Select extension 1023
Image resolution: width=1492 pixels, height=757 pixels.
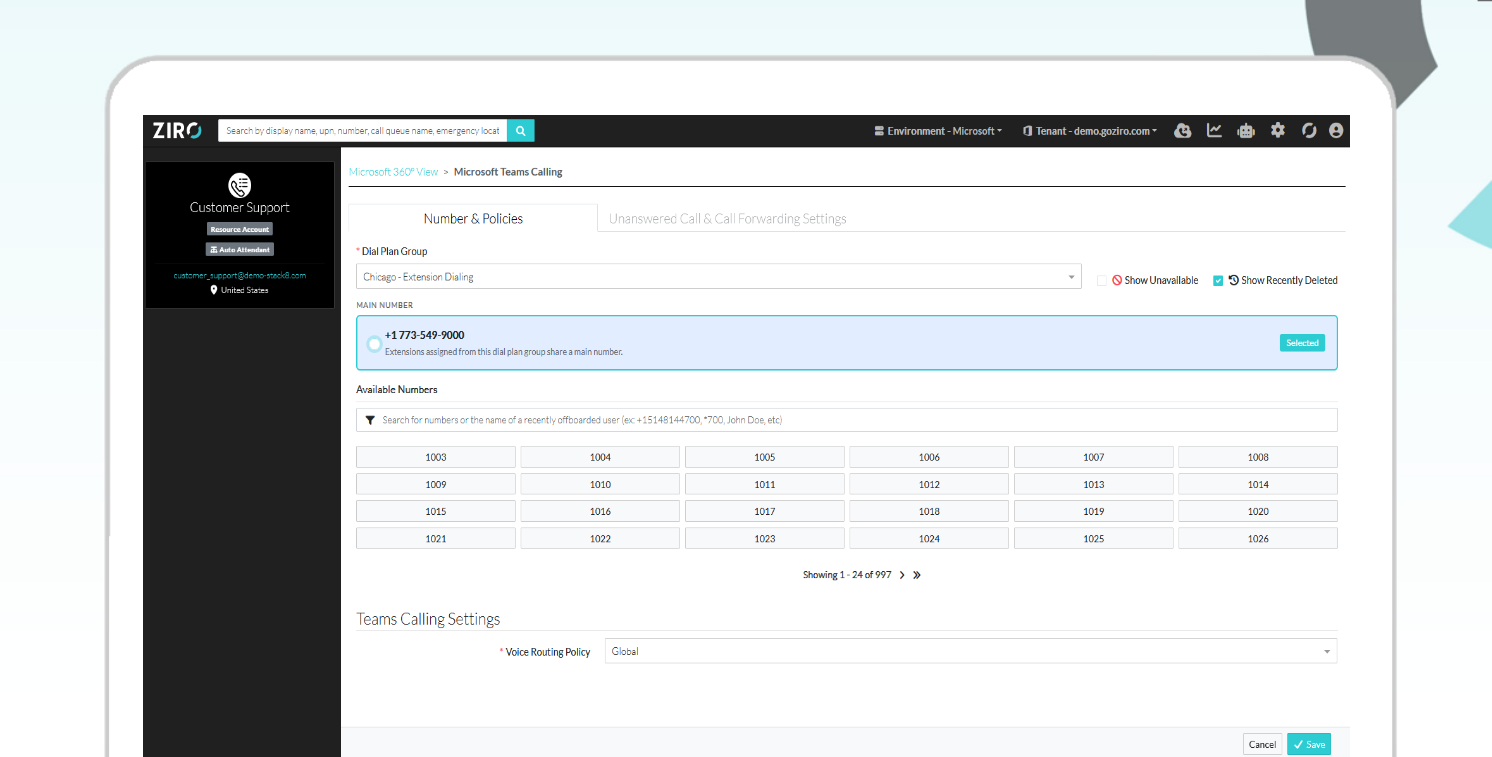pyautogui.click(x=765, y=538)
